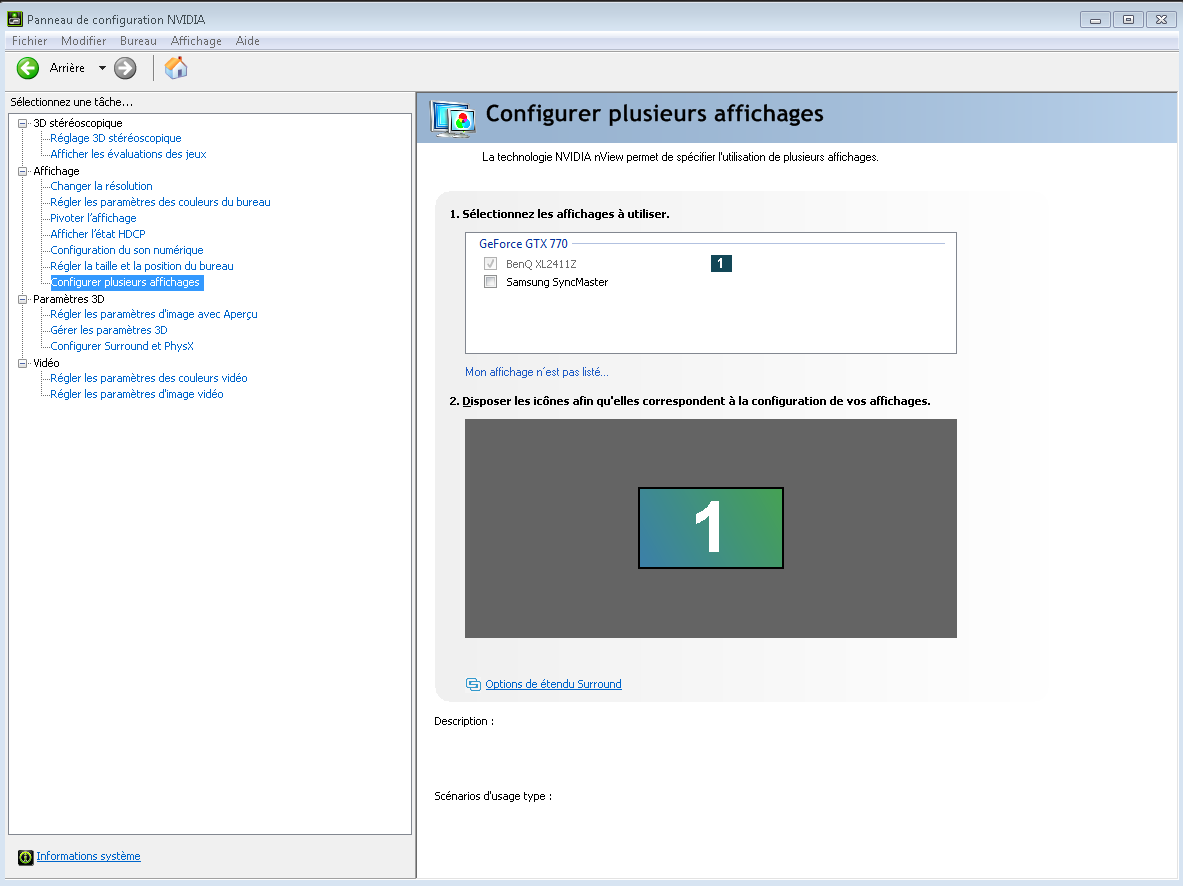Click the Vidéo category label
This screenshot has width=1183, height=886.
pos(46,363)
